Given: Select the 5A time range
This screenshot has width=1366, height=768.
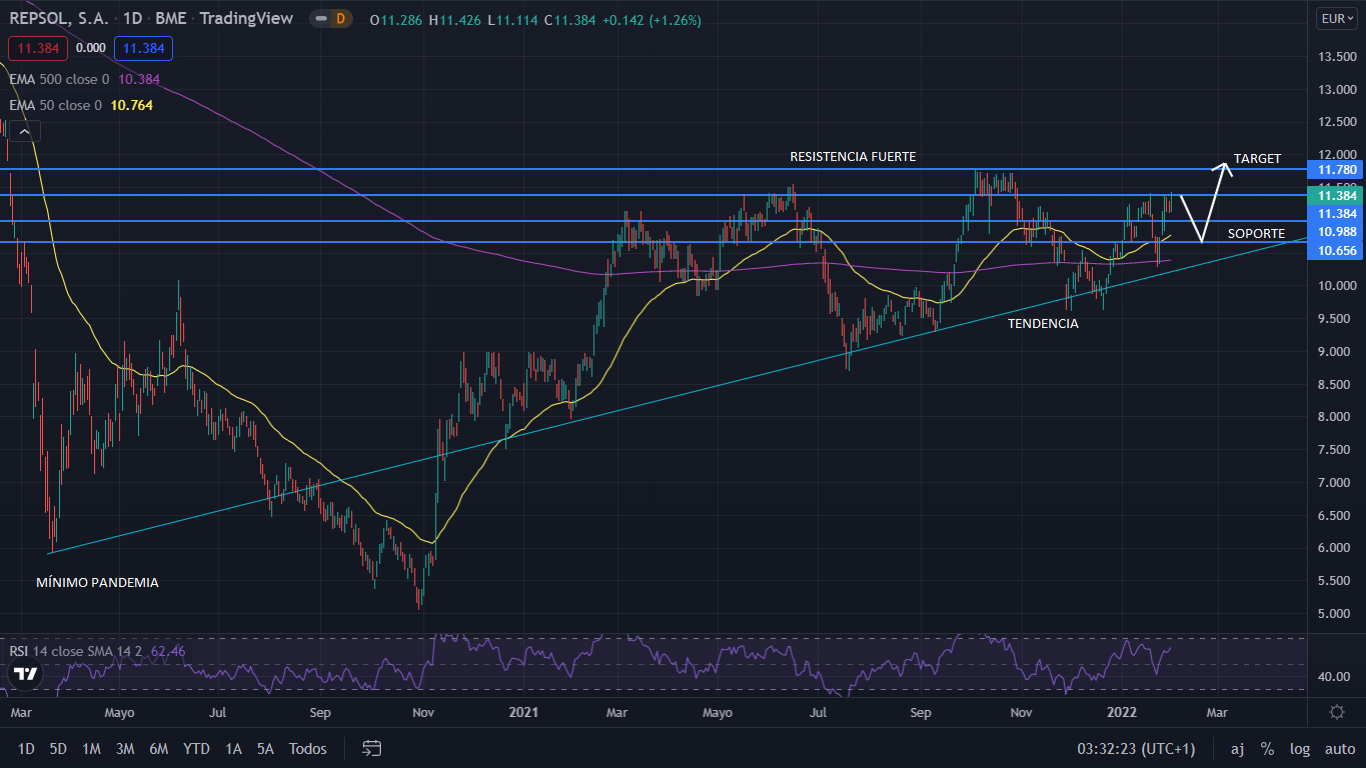Looking at the screenshot, I should (x=265, y=749).
